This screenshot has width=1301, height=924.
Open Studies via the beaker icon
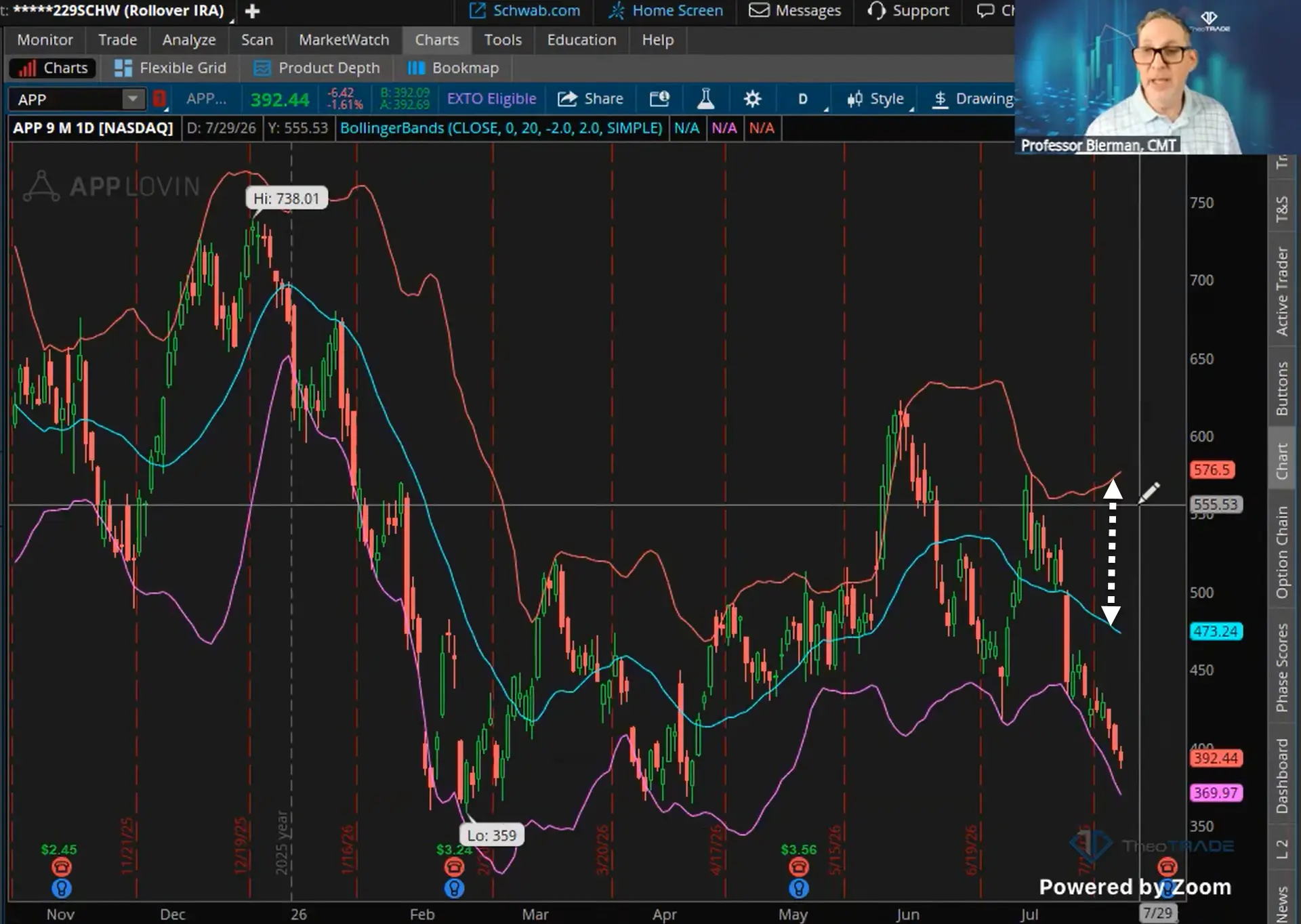pos(705,99)
